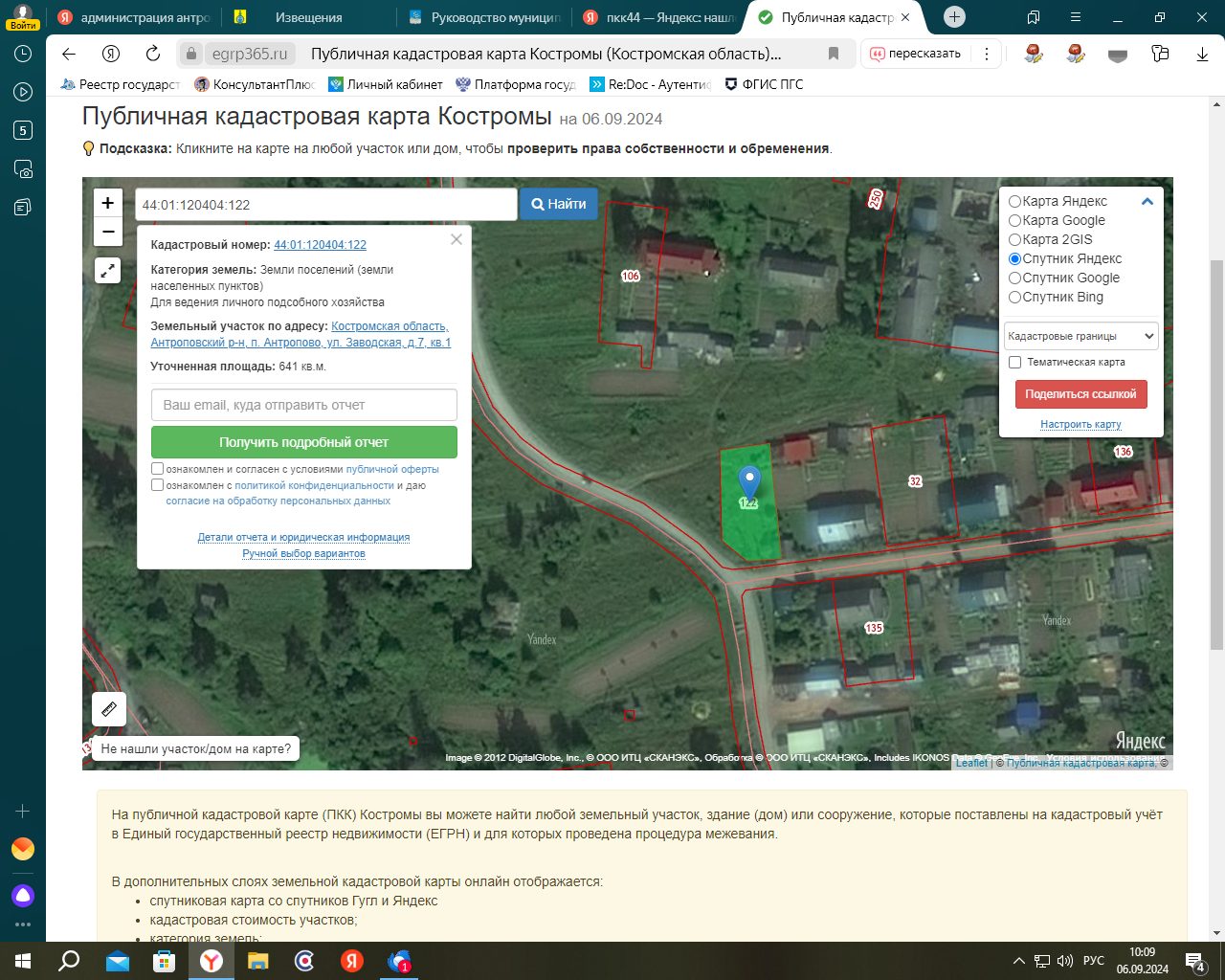Screen dimensions: 1225x980
Task: Open a new browser tab
Action: (954, 17)
